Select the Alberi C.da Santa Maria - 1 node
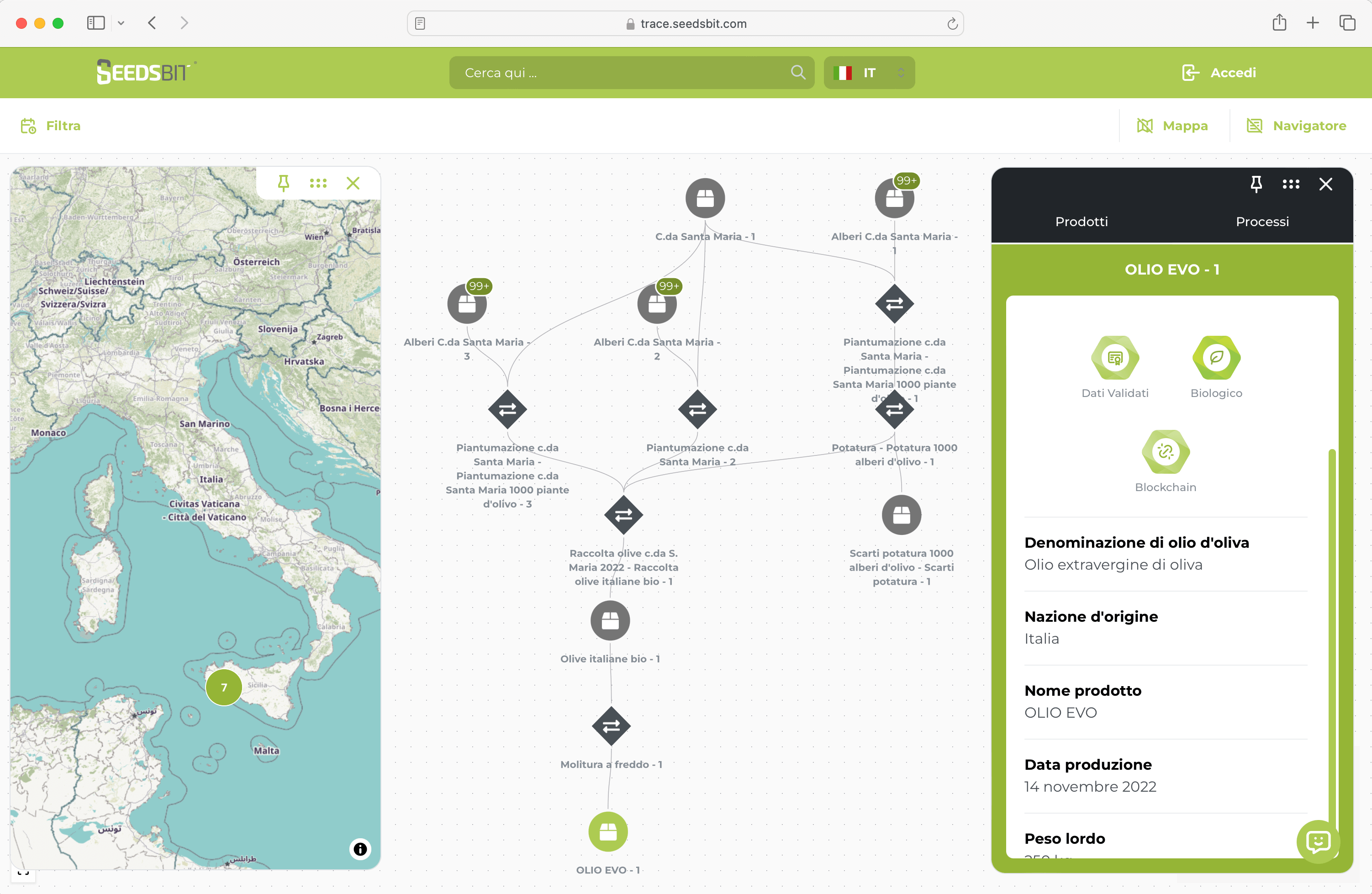The width and height of the screenshot is (1372, 894). 894,198
